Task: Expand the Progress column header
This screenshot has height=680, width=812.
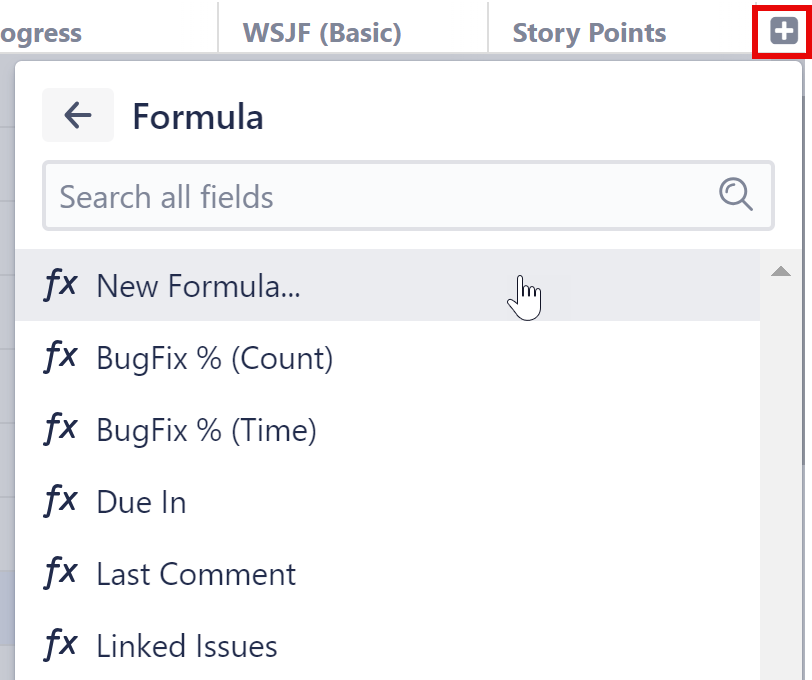Action: click(x=41, y=32)
